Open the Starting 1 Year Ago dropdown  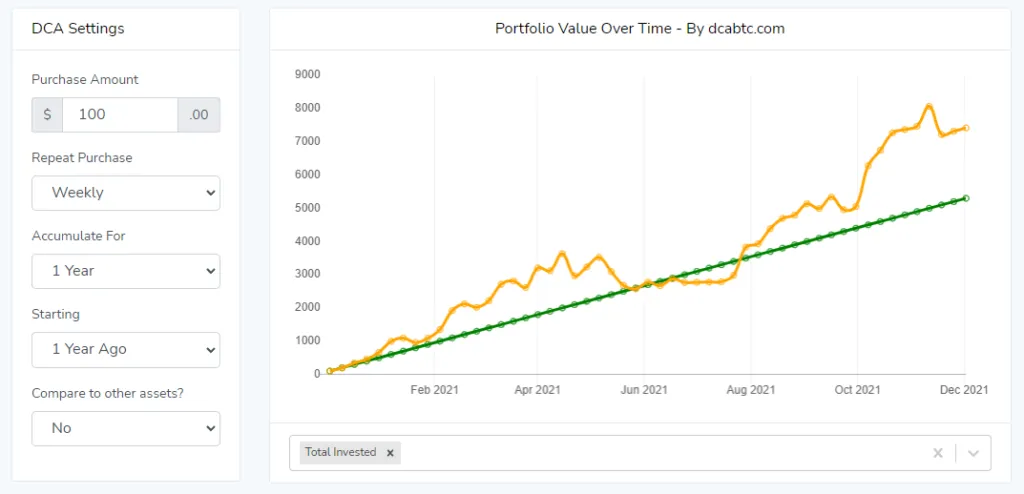pyautogui.click(x=126, y=350)
